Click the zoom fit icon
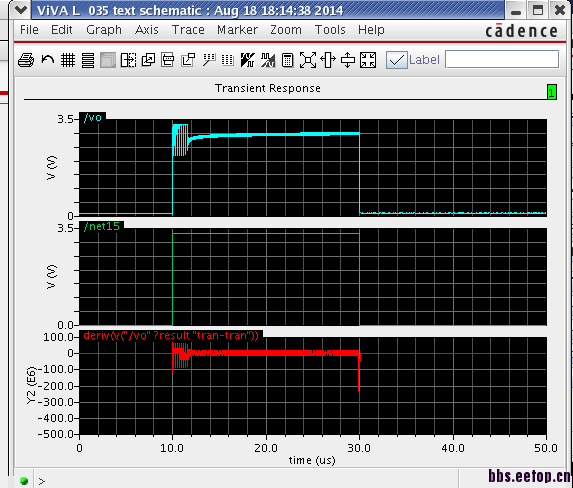The width and height of the screenshot is (573, 488). point(308,60)
